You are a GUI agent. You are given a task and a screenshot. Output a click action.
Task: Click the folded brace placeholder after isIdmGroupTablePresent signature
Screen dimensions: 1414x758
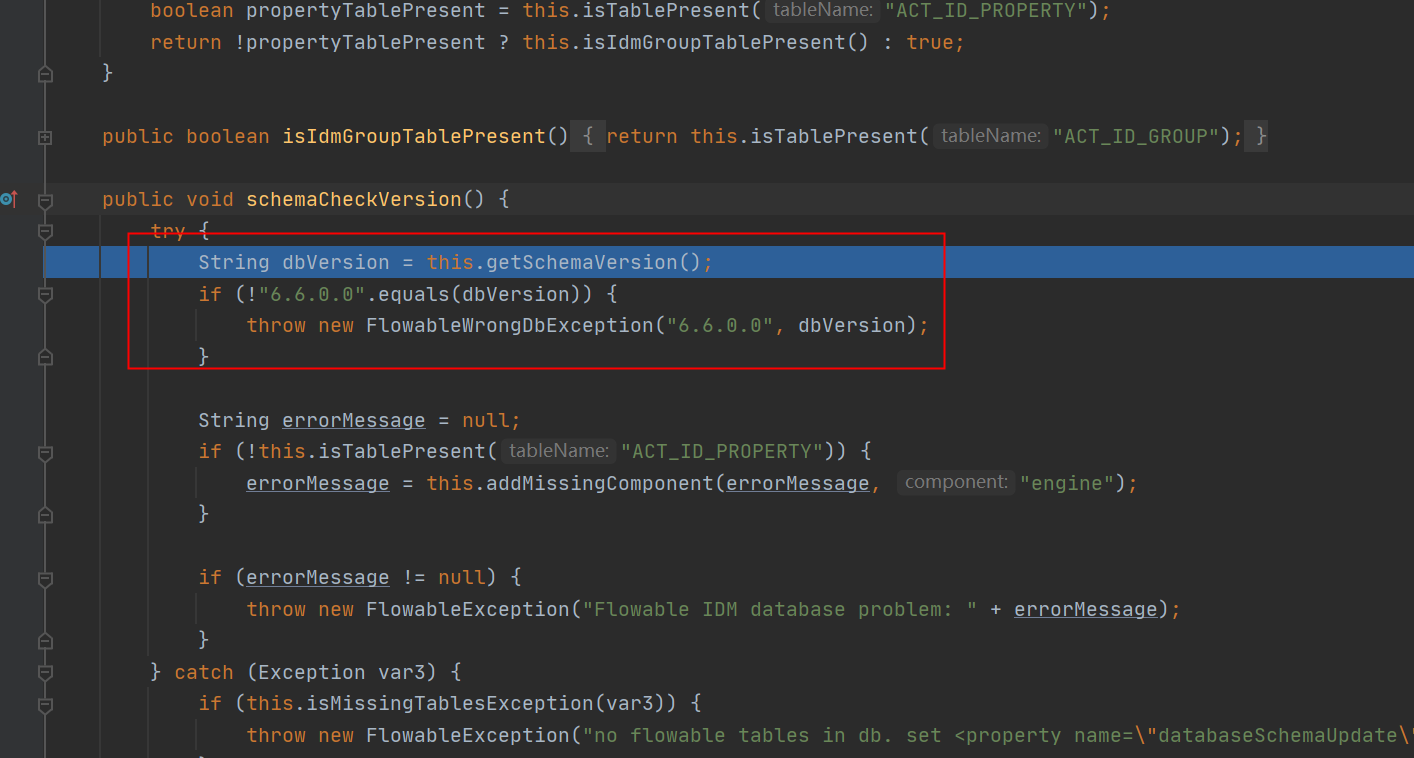[587, 136]
